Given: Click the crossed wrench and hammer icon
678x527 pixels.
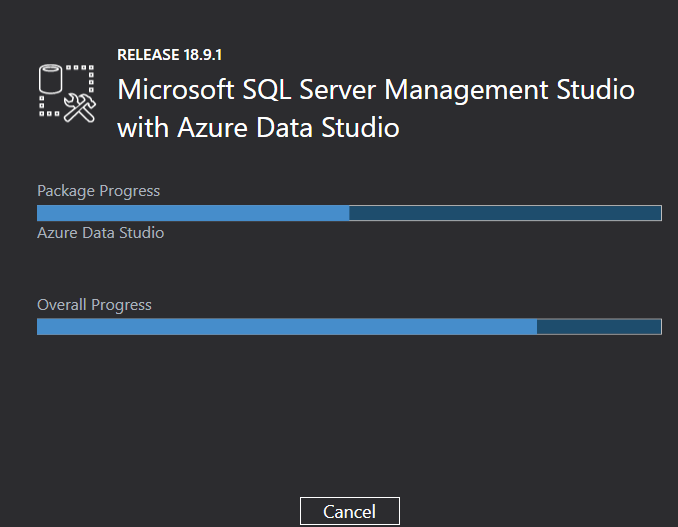Looking at the screenshot, I should click(x=78, y=108).
